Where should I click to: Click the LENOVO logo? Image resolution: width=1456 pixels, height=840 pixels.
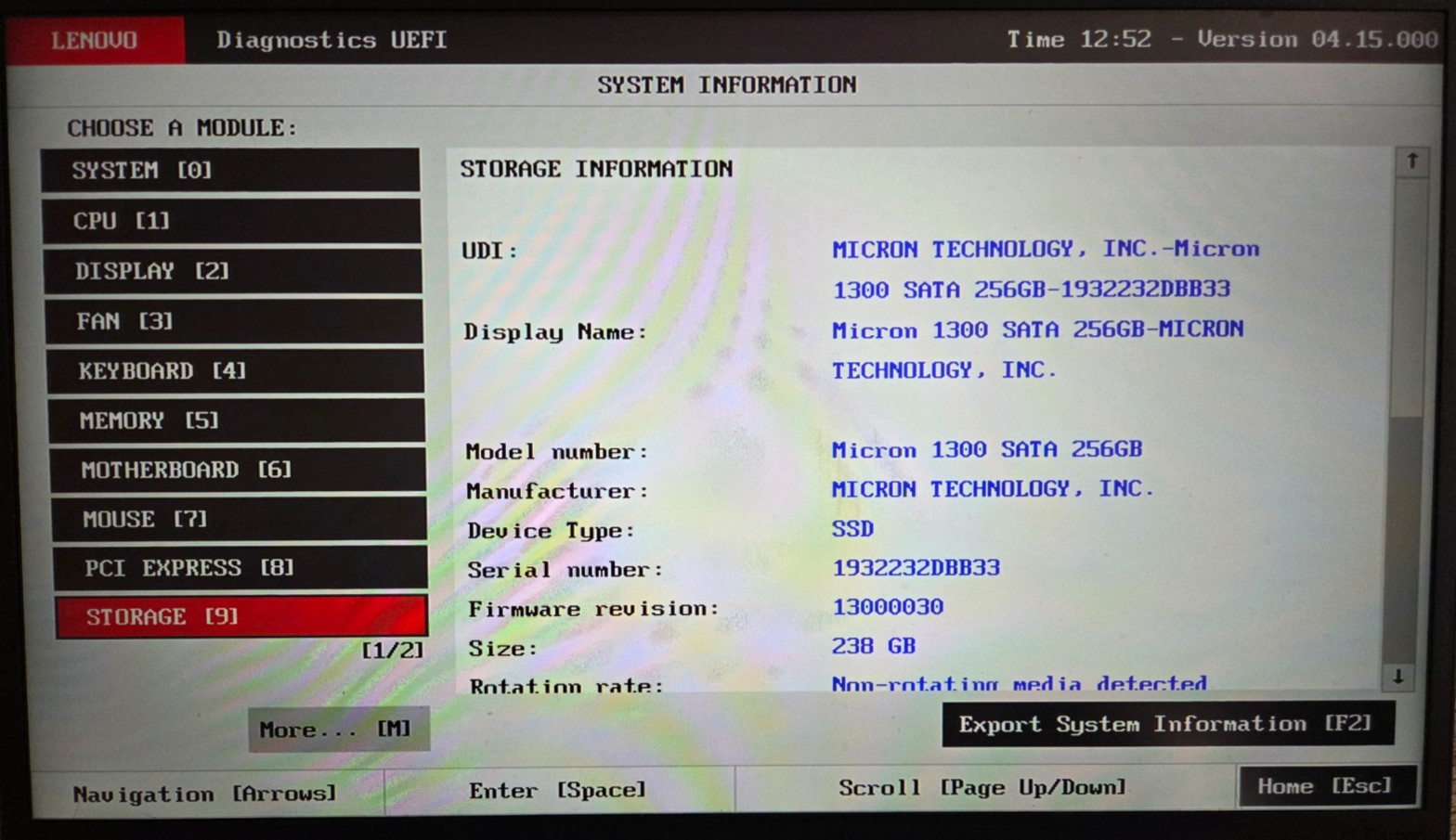click(95, 40)
